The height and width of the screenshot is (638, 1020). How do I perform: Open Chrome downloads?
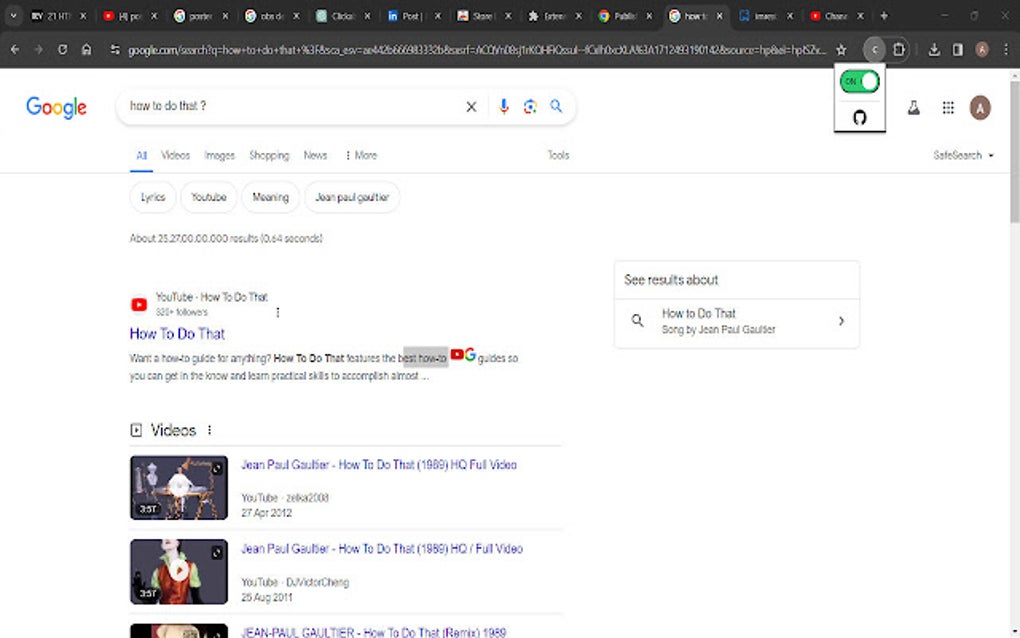pos(933,49)
